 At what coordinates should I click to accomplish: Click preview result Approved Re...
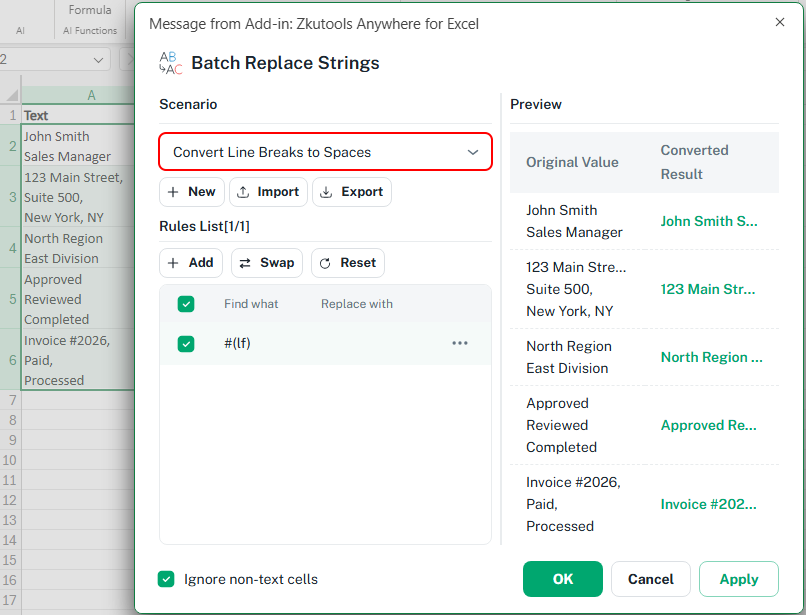[708, 425]
